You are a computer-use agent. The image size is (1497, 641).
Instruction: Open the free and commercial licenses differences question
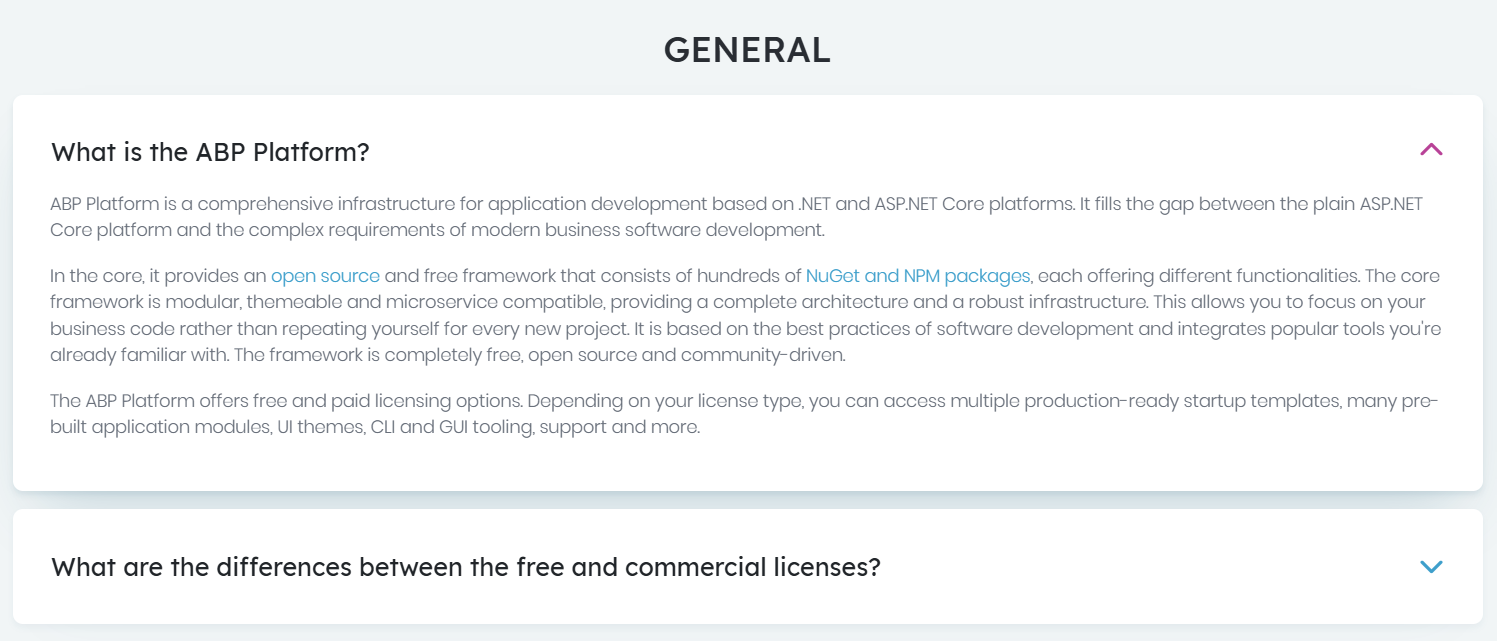465,567
